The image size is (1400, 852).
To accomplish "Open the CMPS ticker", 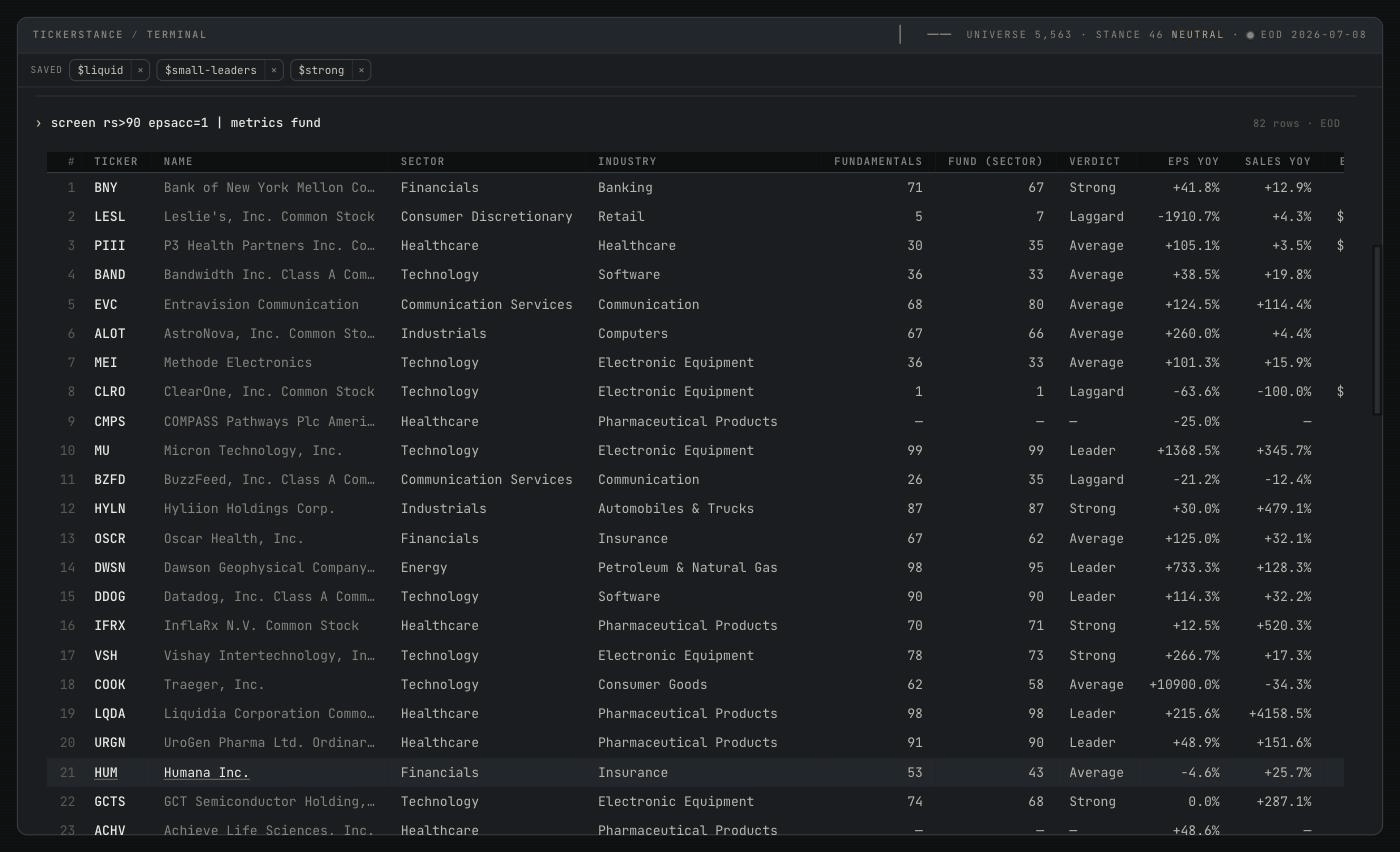I will click(x=110, y=421).
